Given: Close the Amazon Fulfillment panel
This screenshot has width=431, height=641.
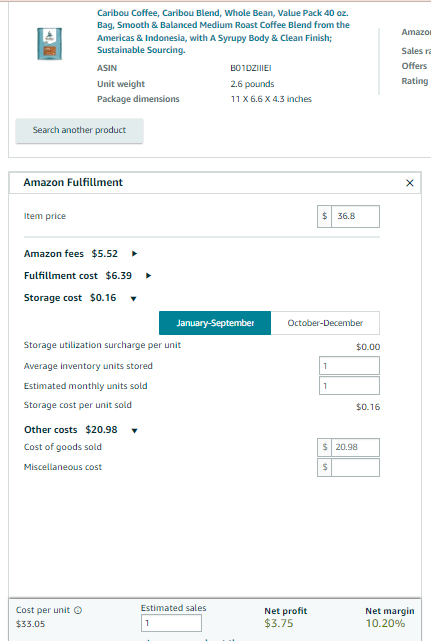Looking at the screenshot, I should (x=409, y=183).
